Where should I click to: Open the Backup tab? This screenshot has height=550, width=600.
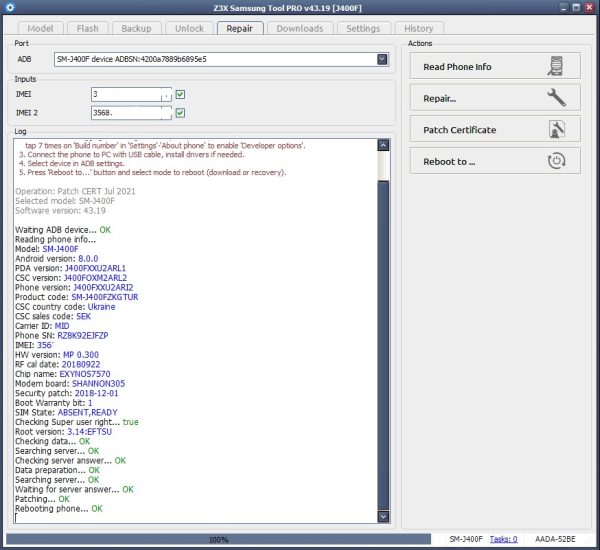click(x=136, y=28)
